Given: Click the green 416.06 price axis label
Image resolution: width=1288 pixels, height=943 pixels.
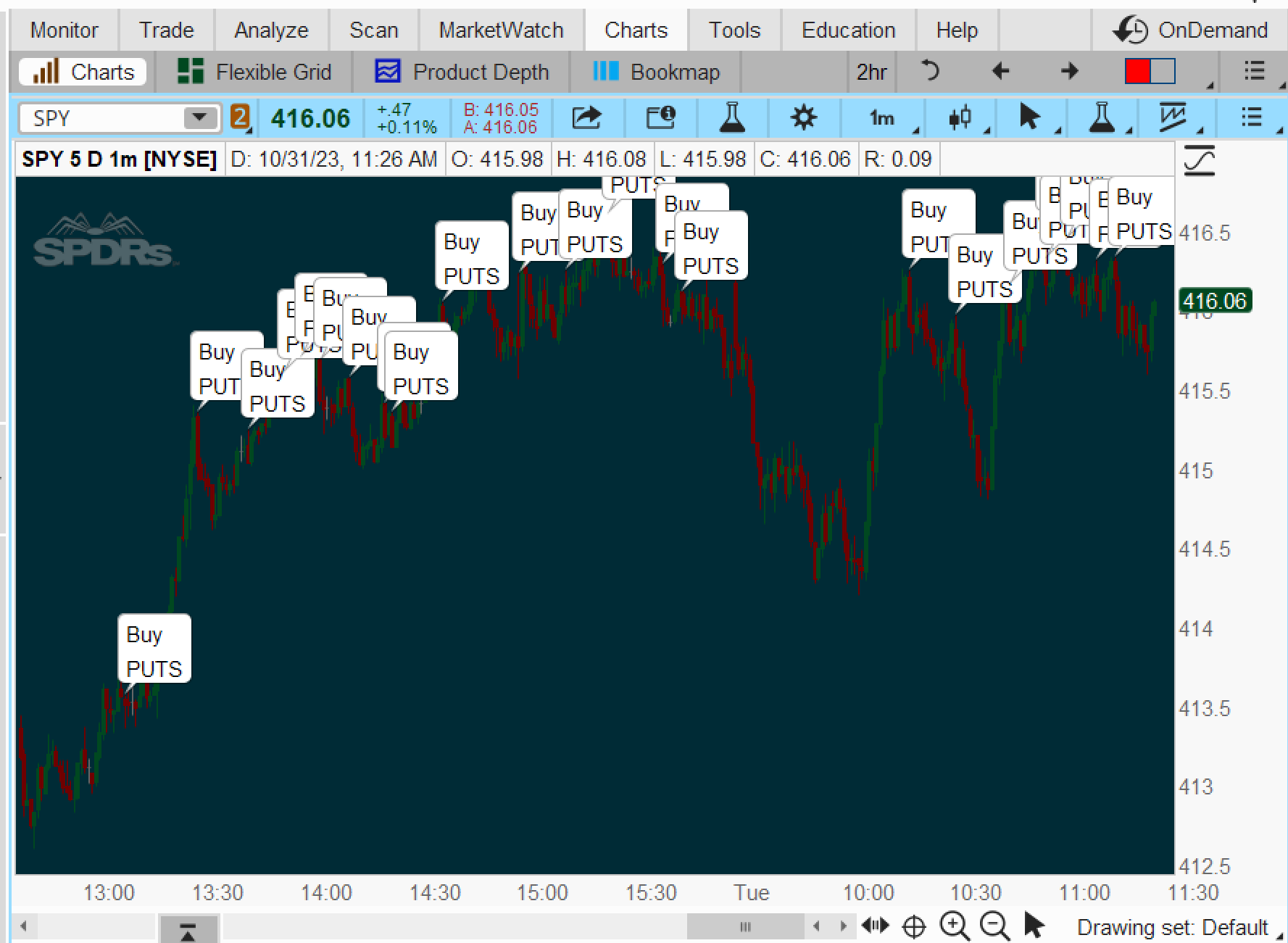Looking at the screenshot, I should pos(1215,301).
